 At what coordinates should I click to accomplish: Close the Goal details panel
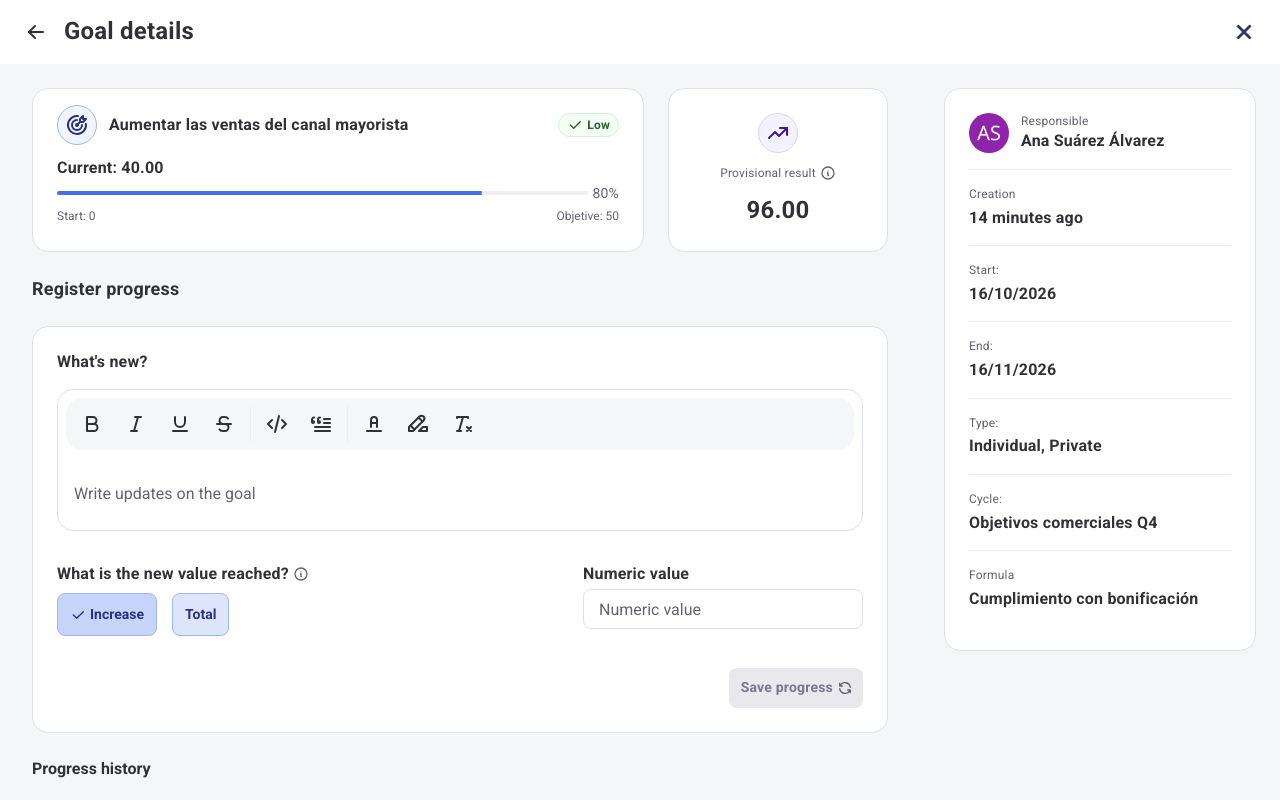tap(1244, 32)
